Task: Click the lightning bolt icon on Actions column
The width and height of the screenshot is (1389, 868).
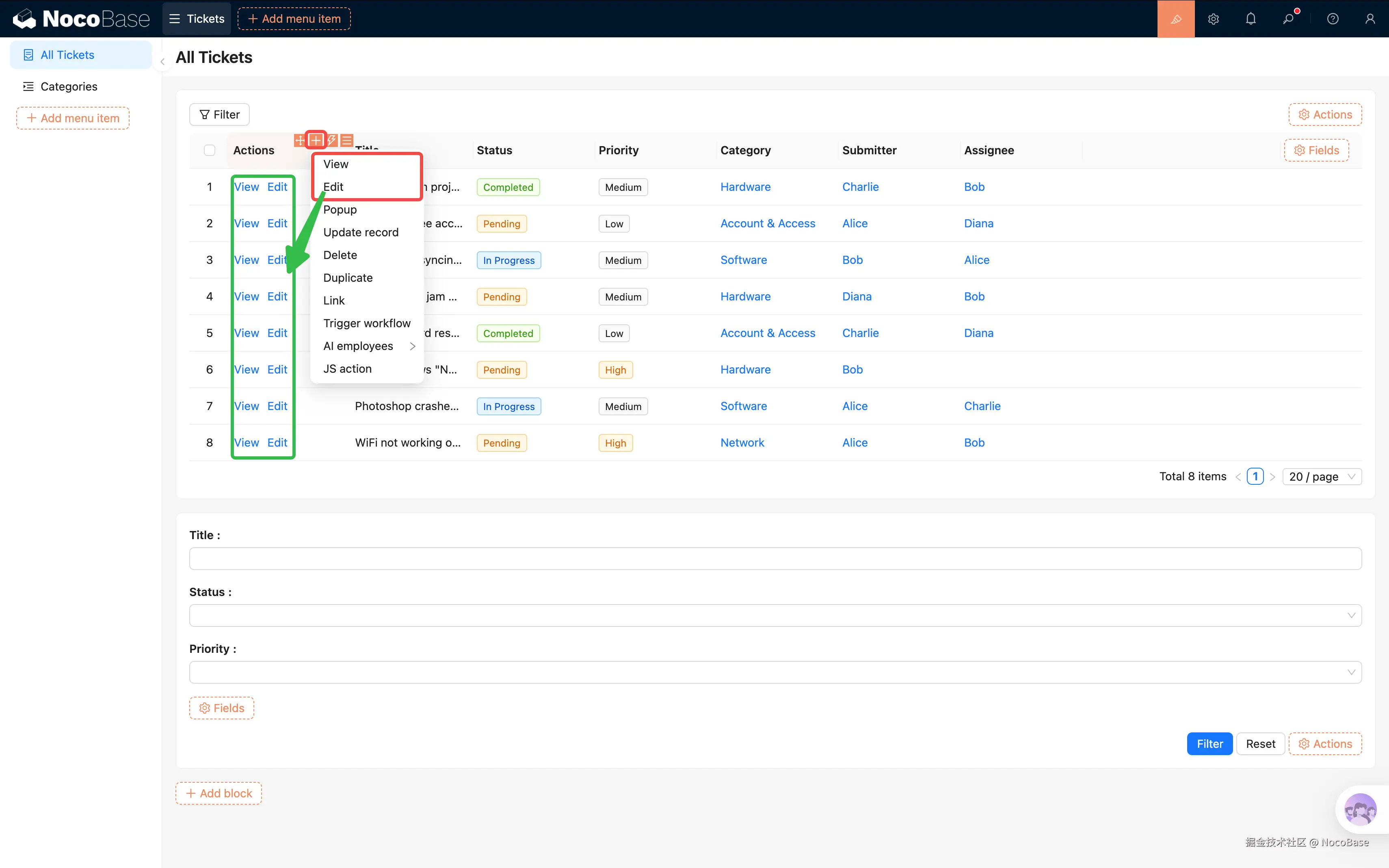Action: [x=332, y=140]
